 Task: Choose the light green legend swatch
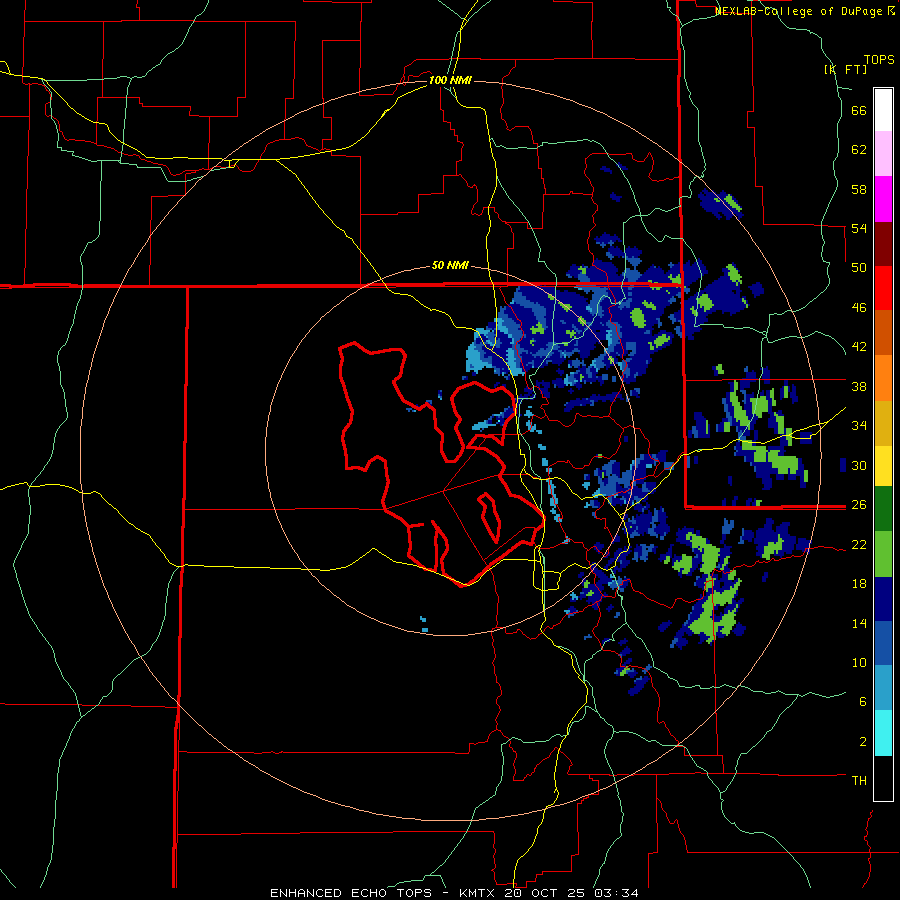(883, 554)
